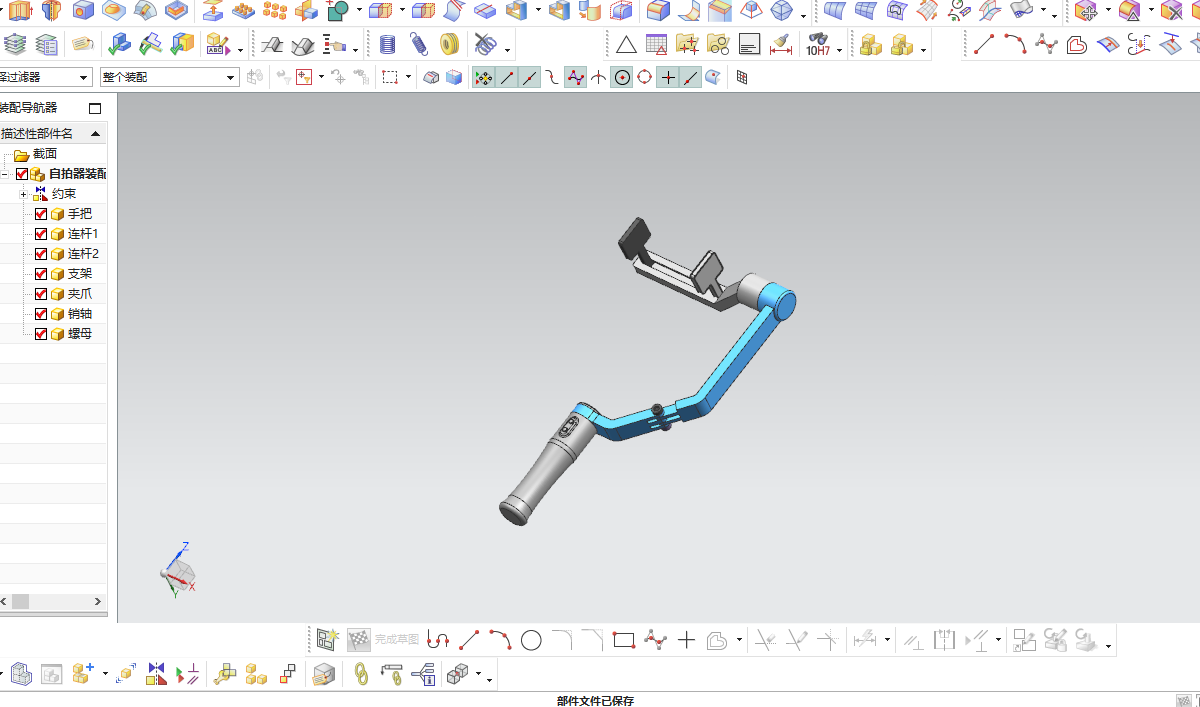Image resolution: width=1200 pixels, height=707 pixels.
Task: Select the 销轴 component name in the tree
Action: [80, 314]
